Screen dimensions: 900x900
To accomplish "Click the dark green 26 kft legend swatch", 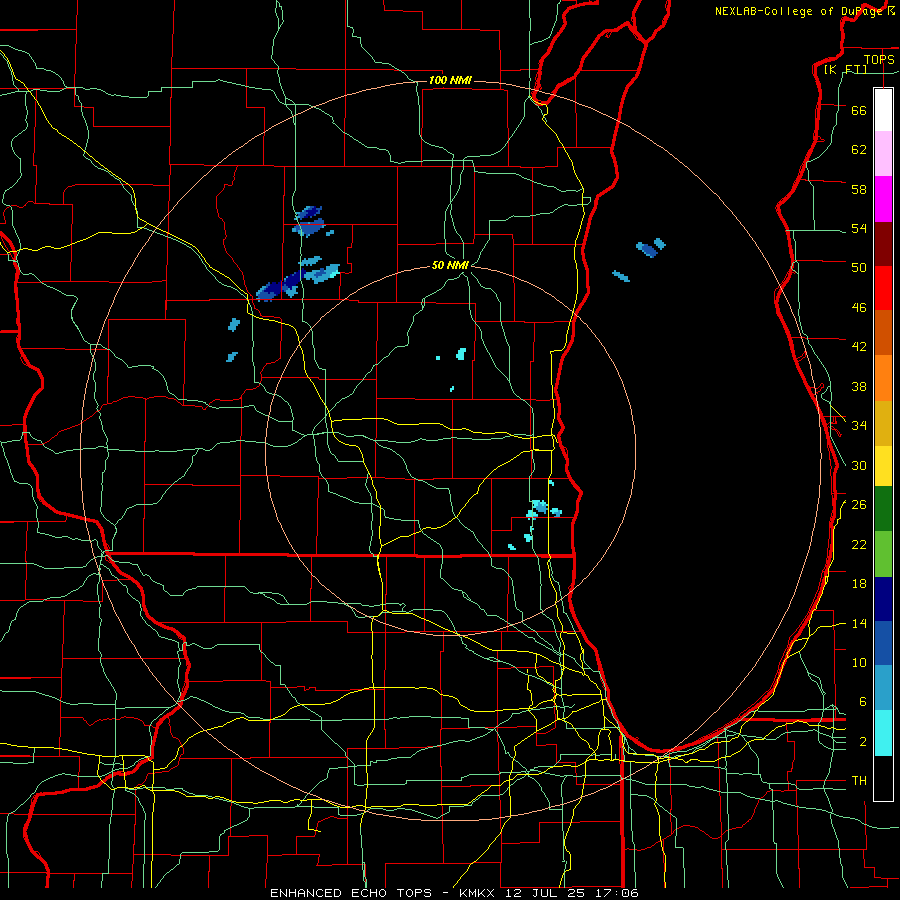I will pos(883,509).
